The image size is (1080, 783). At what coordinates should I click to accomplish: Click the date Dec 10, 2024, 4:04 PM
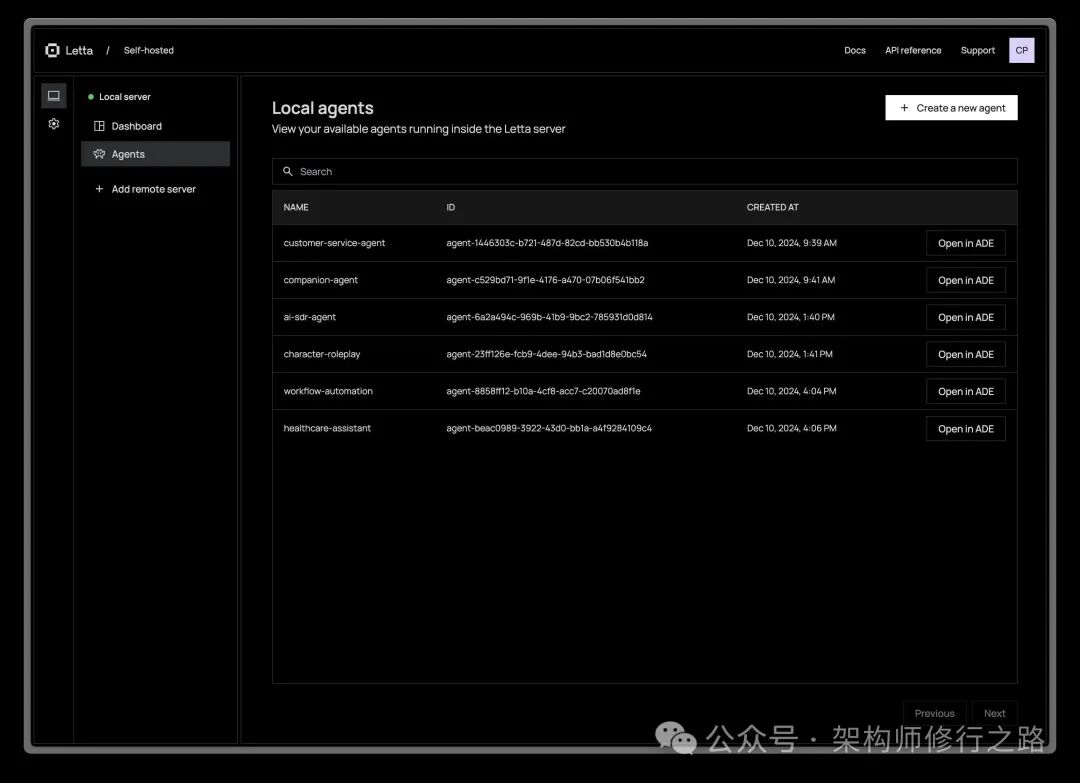click(x=791, y=391)
